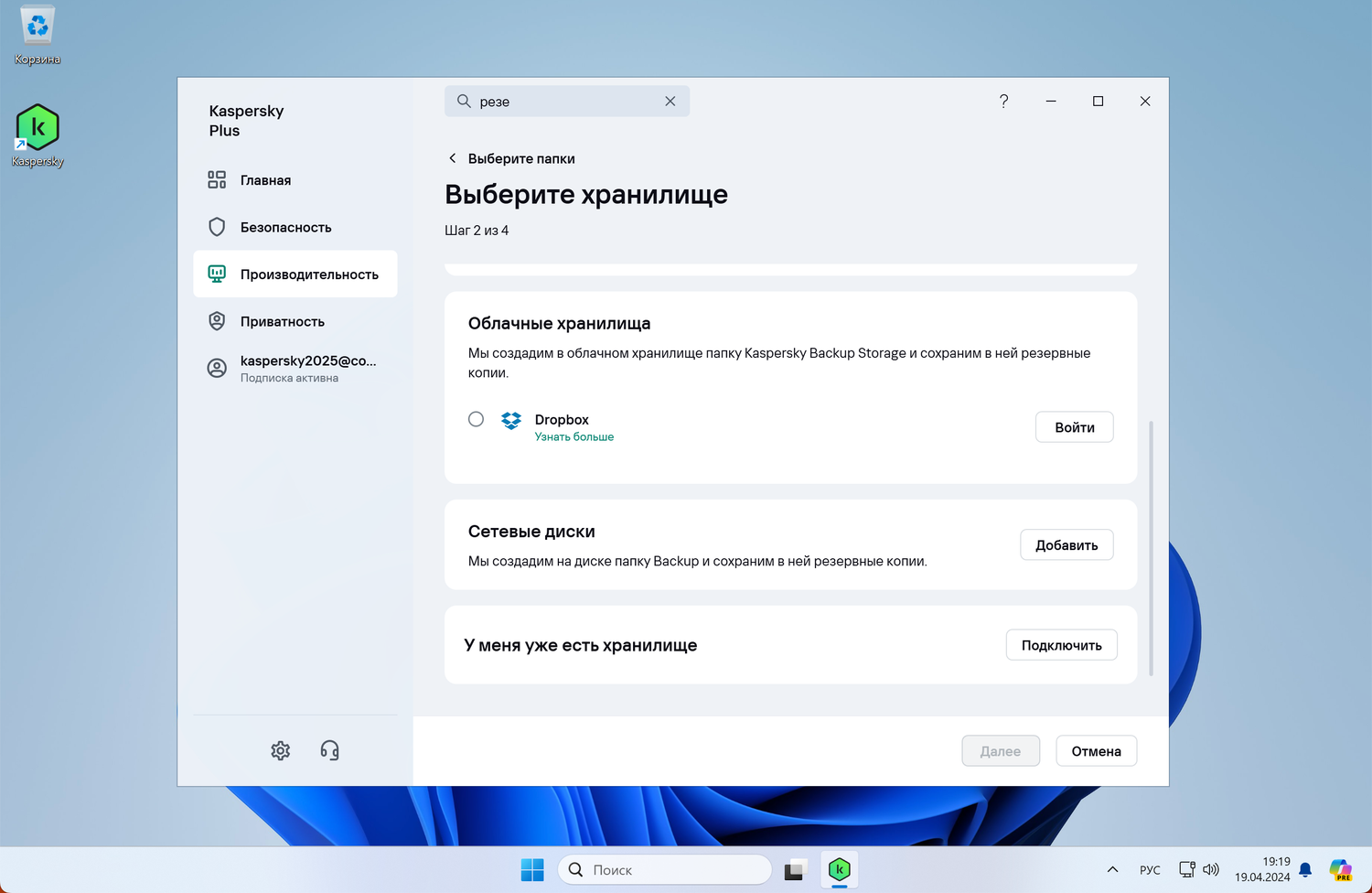Open the Windows Start menu

point(532,869)
